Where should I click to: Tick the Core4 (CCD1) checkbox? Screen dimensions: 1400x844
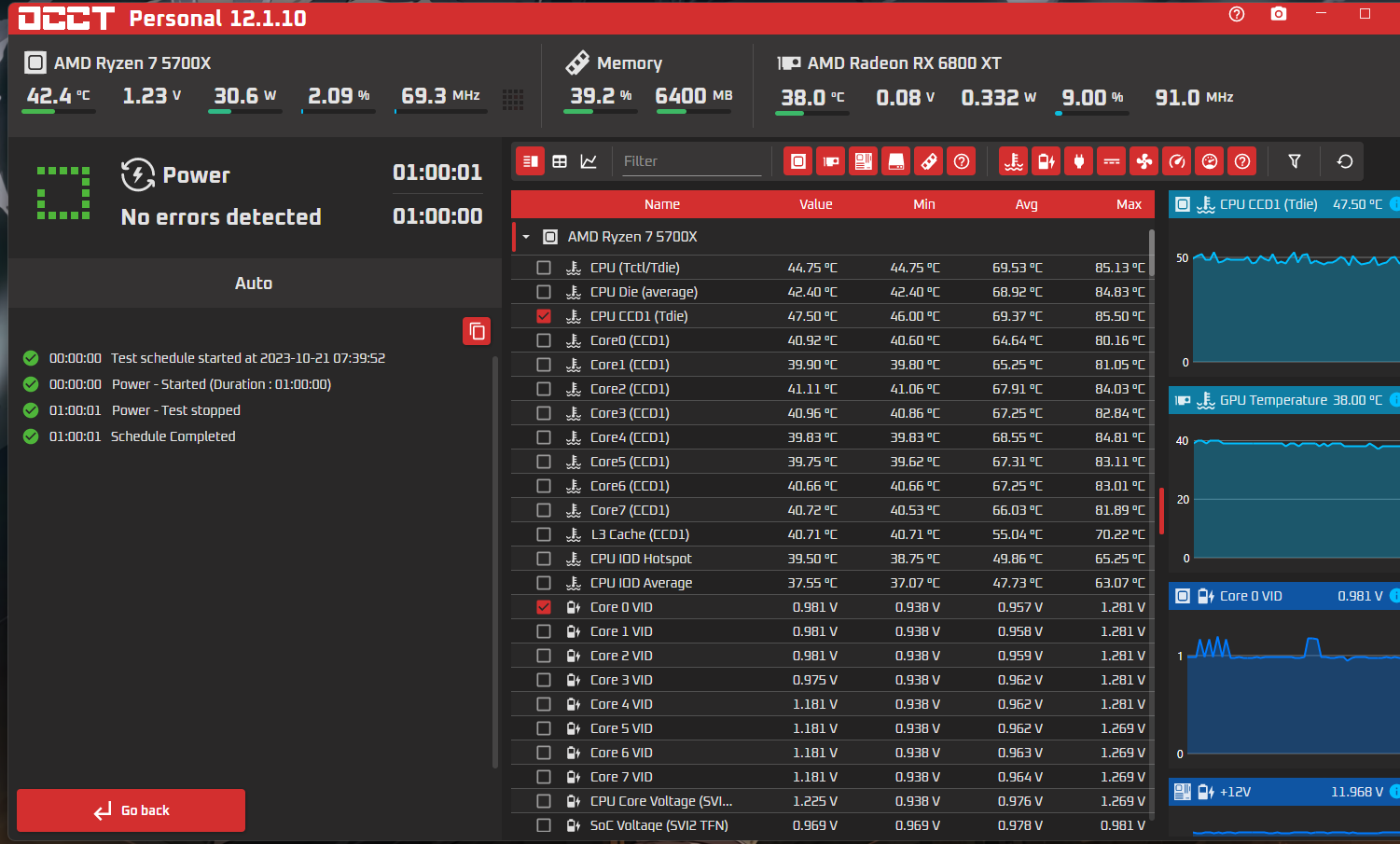(544, 437)
